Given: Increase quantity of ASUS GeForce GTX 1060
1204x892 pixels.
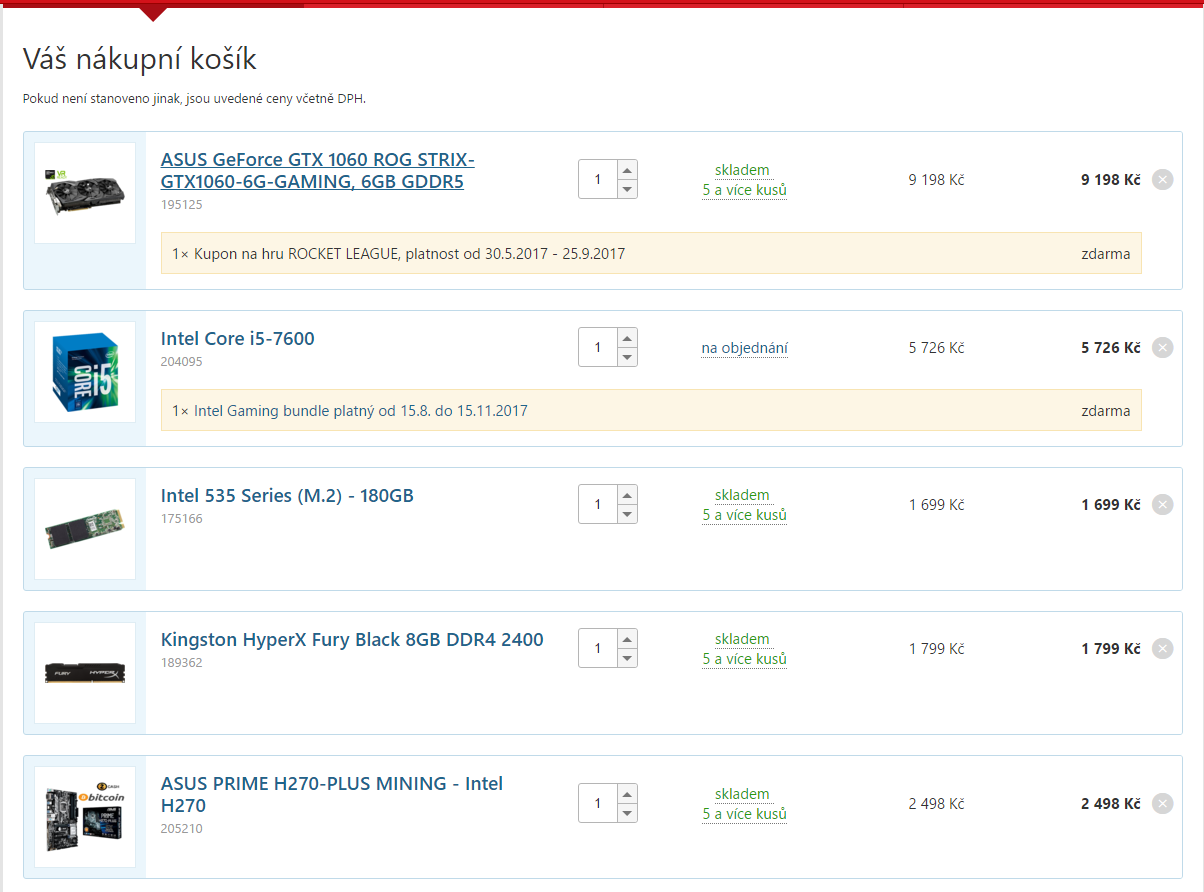Looking at the screenshot, I should click(x=627, y=170).
